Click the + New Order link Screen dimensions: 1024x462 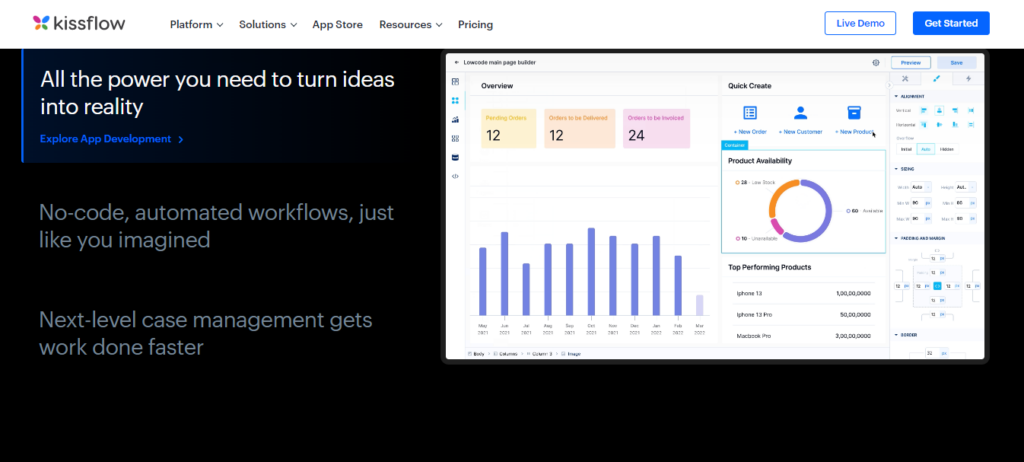(x=750, y=132)
